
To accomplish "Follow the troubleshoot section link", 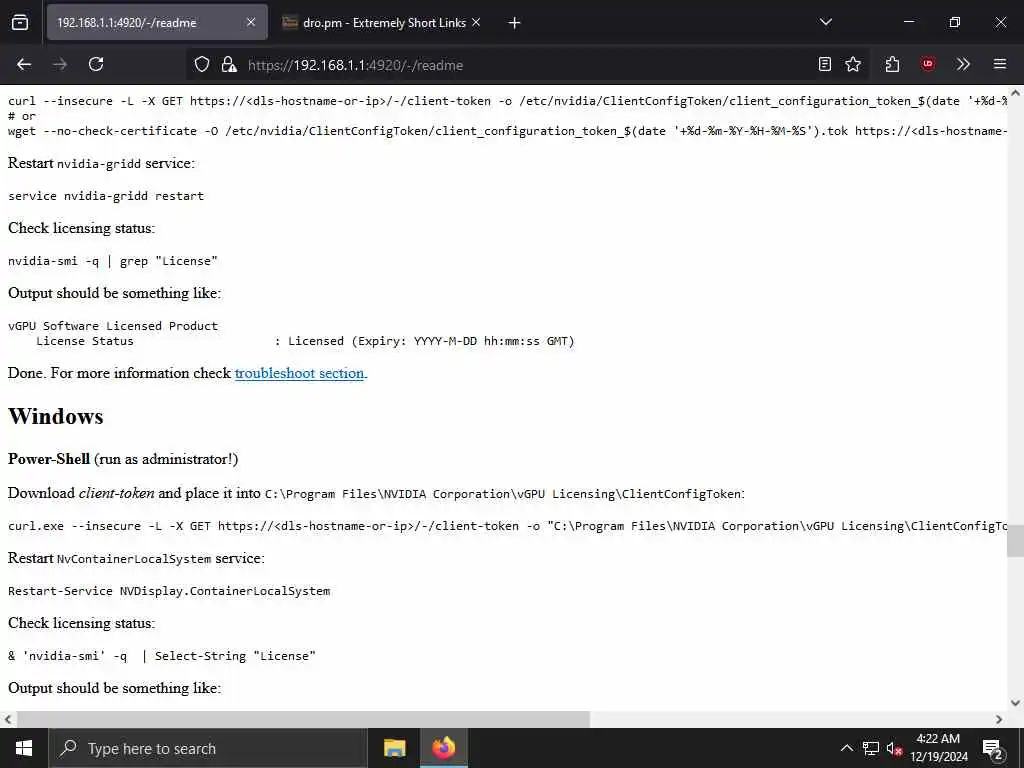I will click(x=299, y=373).
